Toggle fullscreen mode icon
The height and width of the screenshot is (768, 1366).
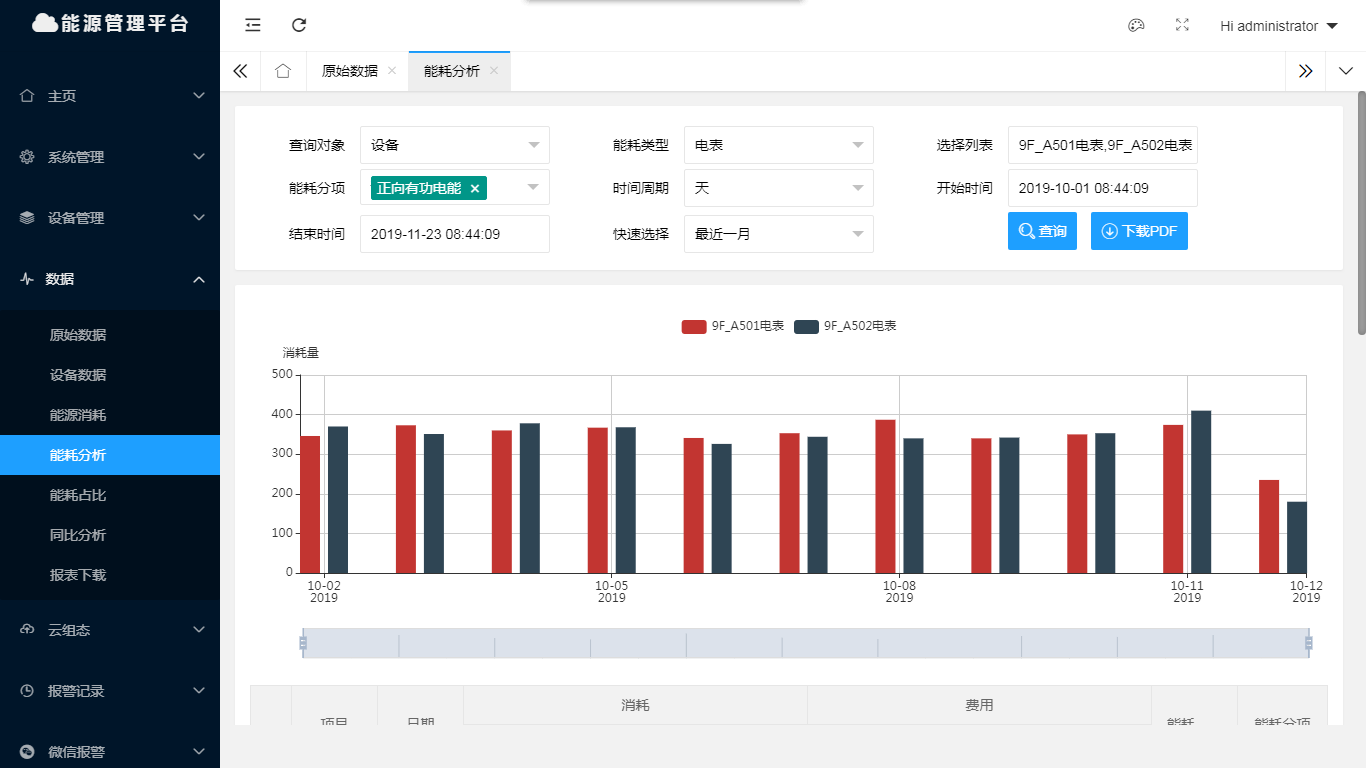point(1182,26)
